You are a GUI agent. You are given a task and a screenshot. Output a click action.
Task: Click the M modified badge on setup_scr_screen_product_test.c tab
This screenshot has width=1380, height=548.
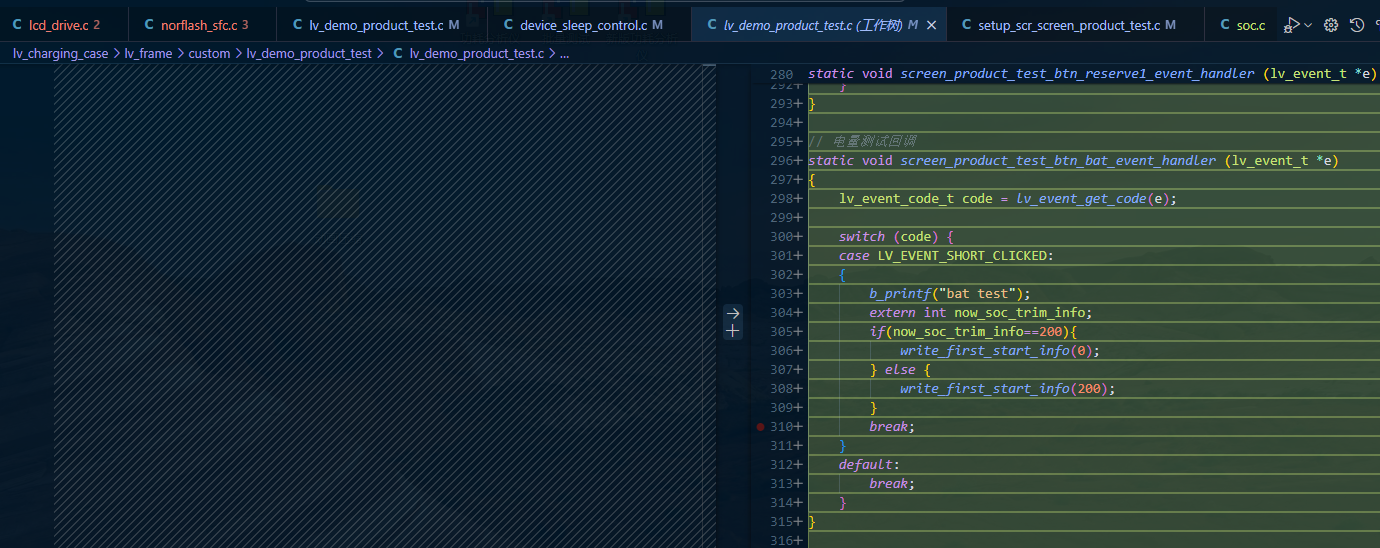tap(1170, 25)
